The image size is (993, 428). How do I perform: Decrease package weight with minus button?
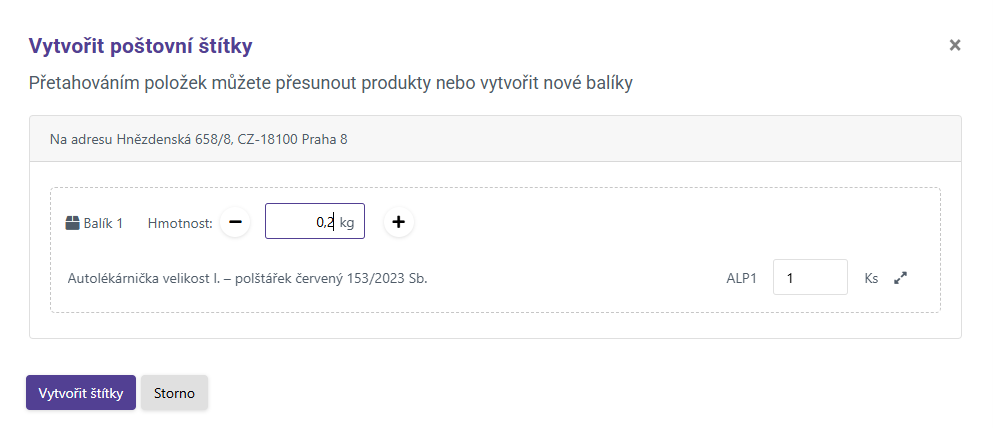point(235,222)
